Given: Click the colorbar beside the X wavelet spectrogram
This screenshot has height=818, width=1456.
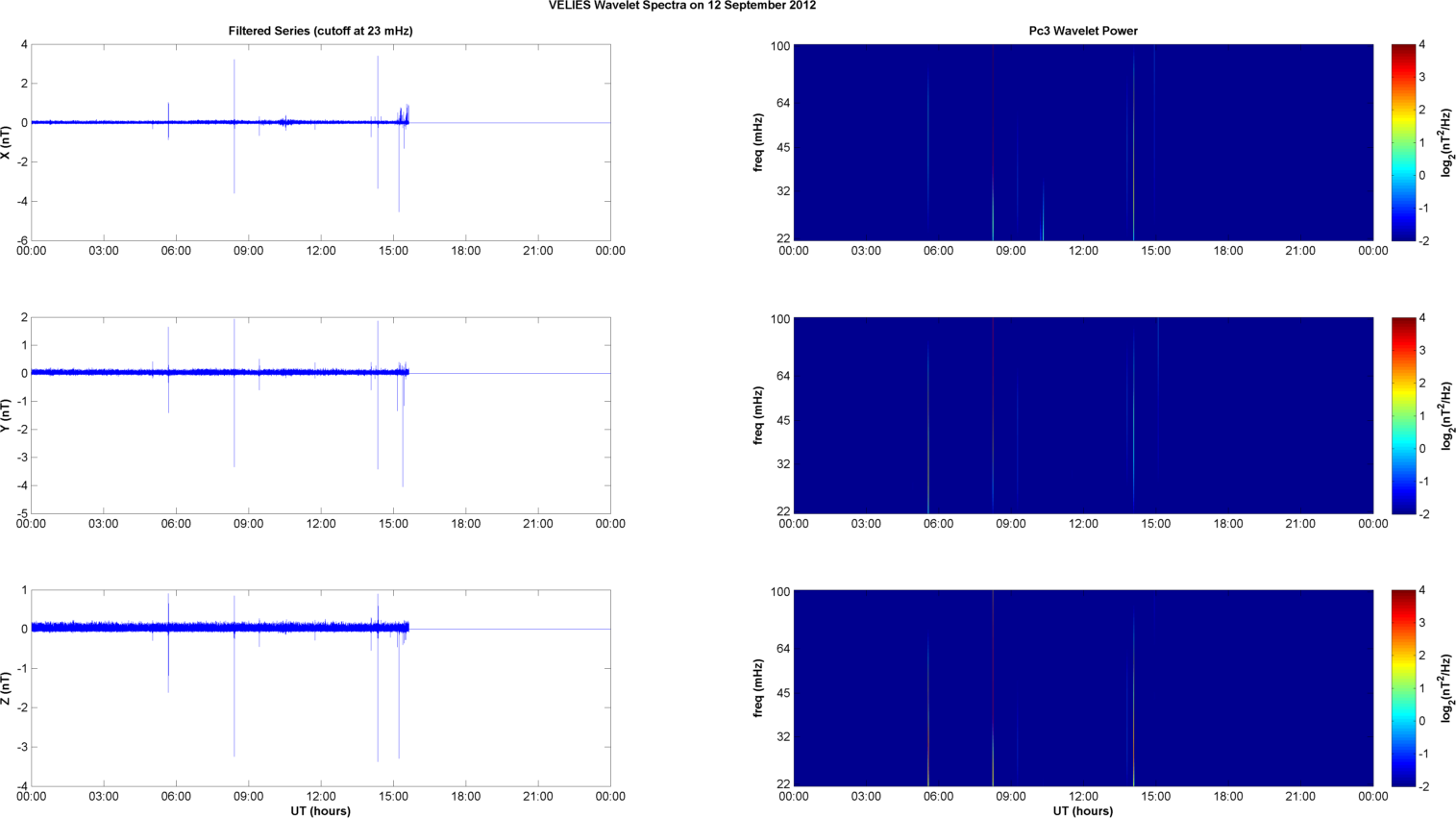Looking at the screenshot, I should click(x=1403, y=142).
